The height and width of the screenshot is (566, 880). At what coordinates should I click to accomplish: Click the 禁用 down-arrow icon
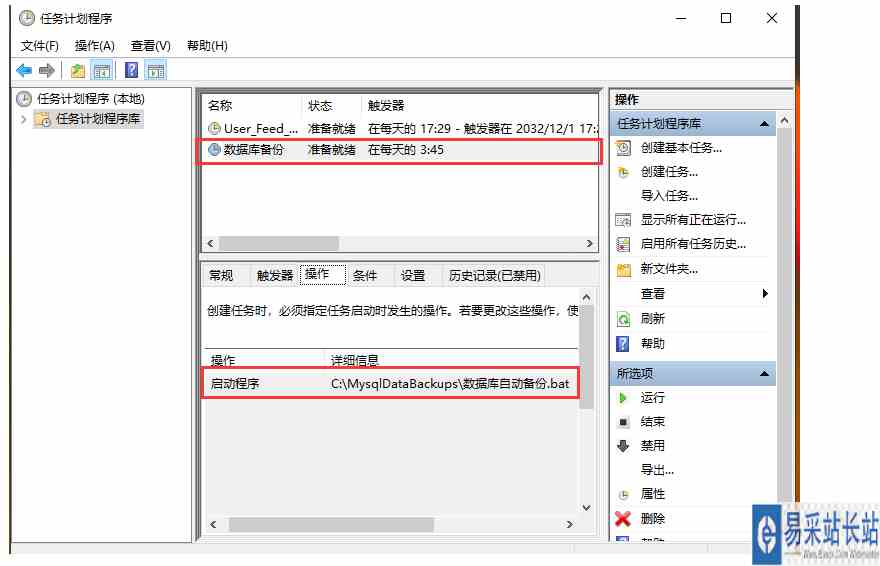pyautogui.click(x=624, y=446)
